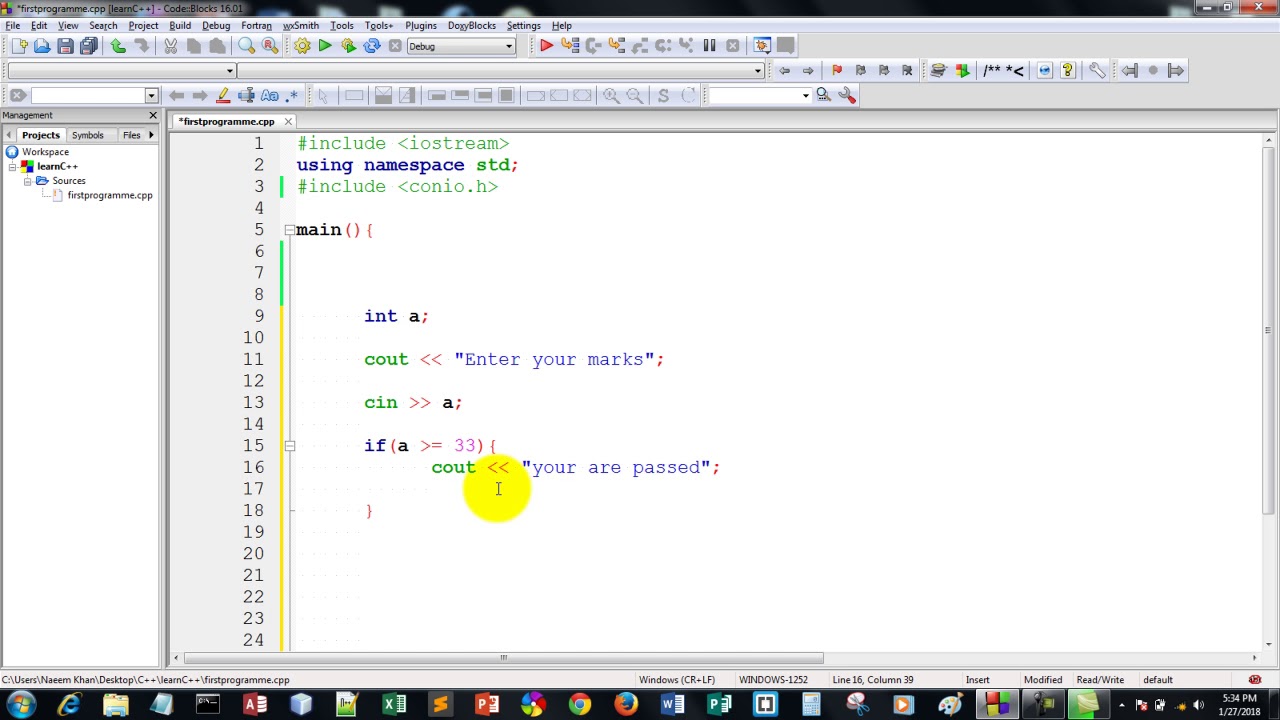Run the program with green play icon
This screenshot has width=1280, height=720.
(x=325, y=46)
